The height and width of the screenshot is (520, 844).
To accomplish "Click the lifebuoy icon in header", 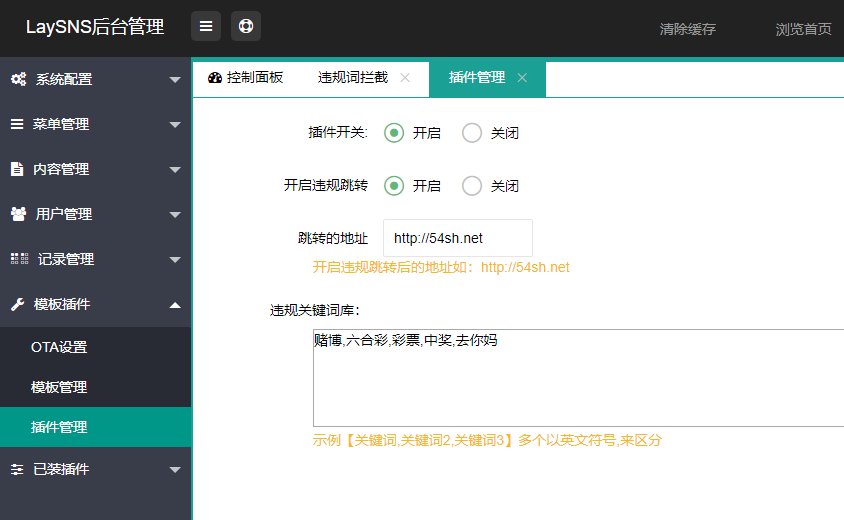I will pyautogui.click(x=246, y=27).
